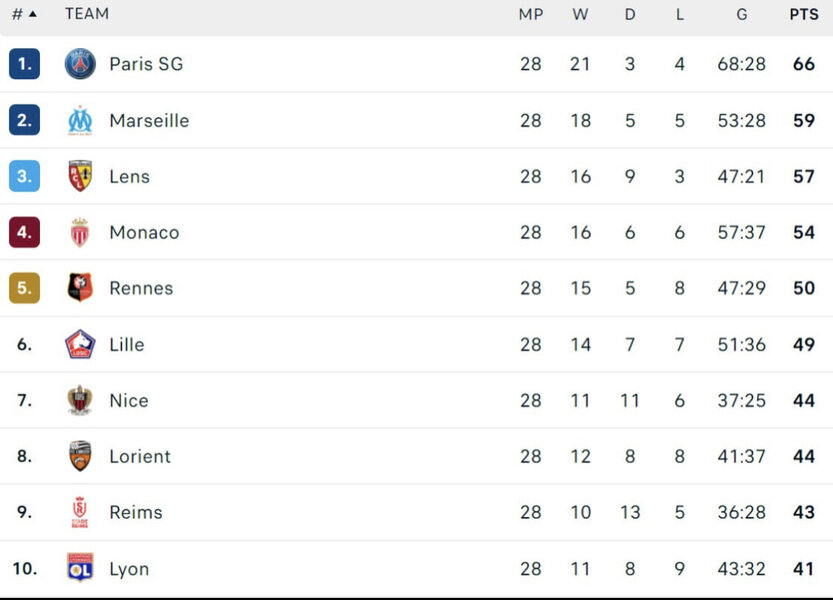Click the dark blue rank 1 badge

pyautogui.click(x=24, y=64)
